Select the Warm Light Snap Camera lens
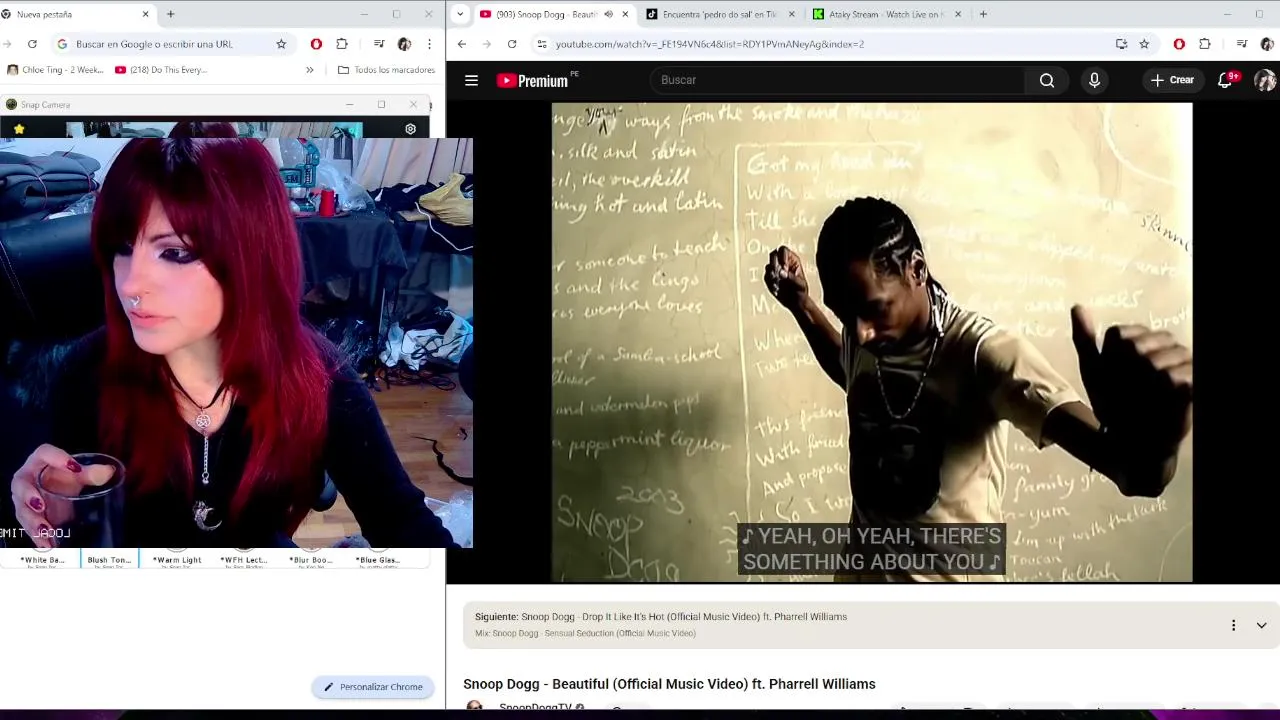The image size is (1280, 720). [x=177, y=560]
